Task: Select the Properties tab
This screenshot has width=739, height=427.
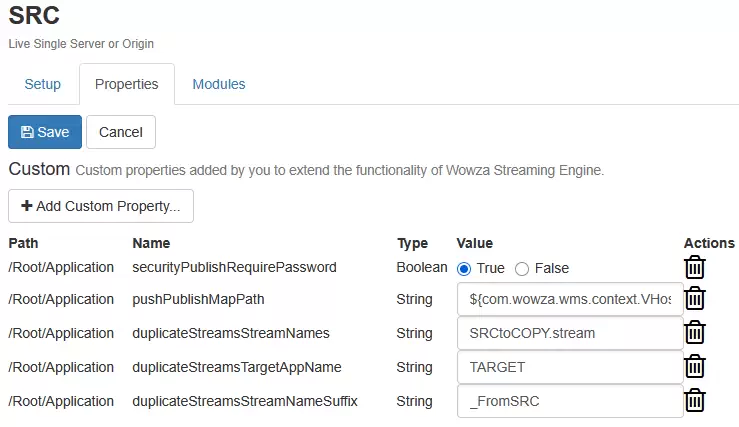Action: (x=127, y=84)
